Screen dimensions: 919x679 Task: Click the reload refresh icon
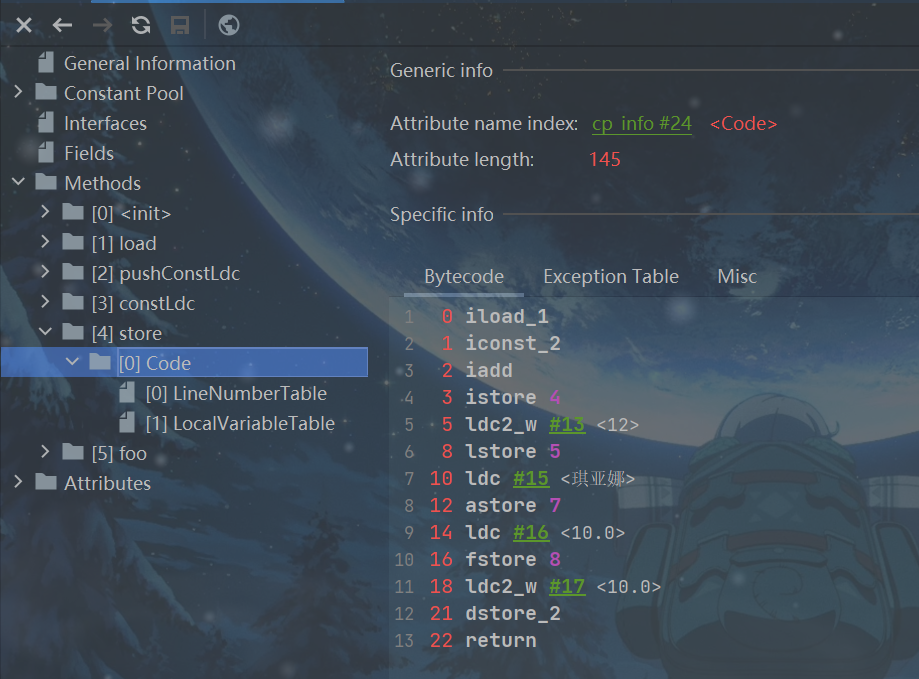click(141, 25)
